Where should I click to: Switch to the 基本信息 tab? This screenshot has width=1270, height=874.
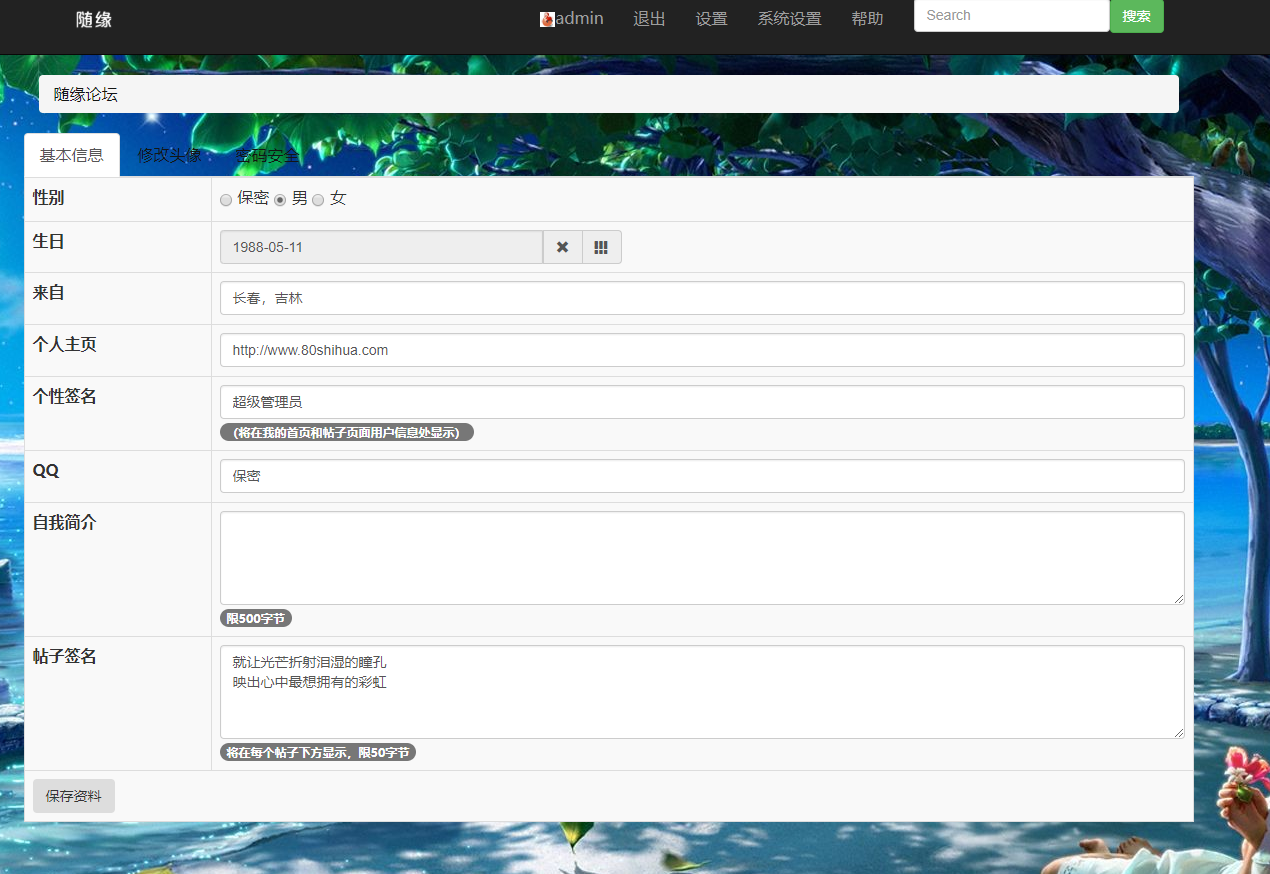72,155
